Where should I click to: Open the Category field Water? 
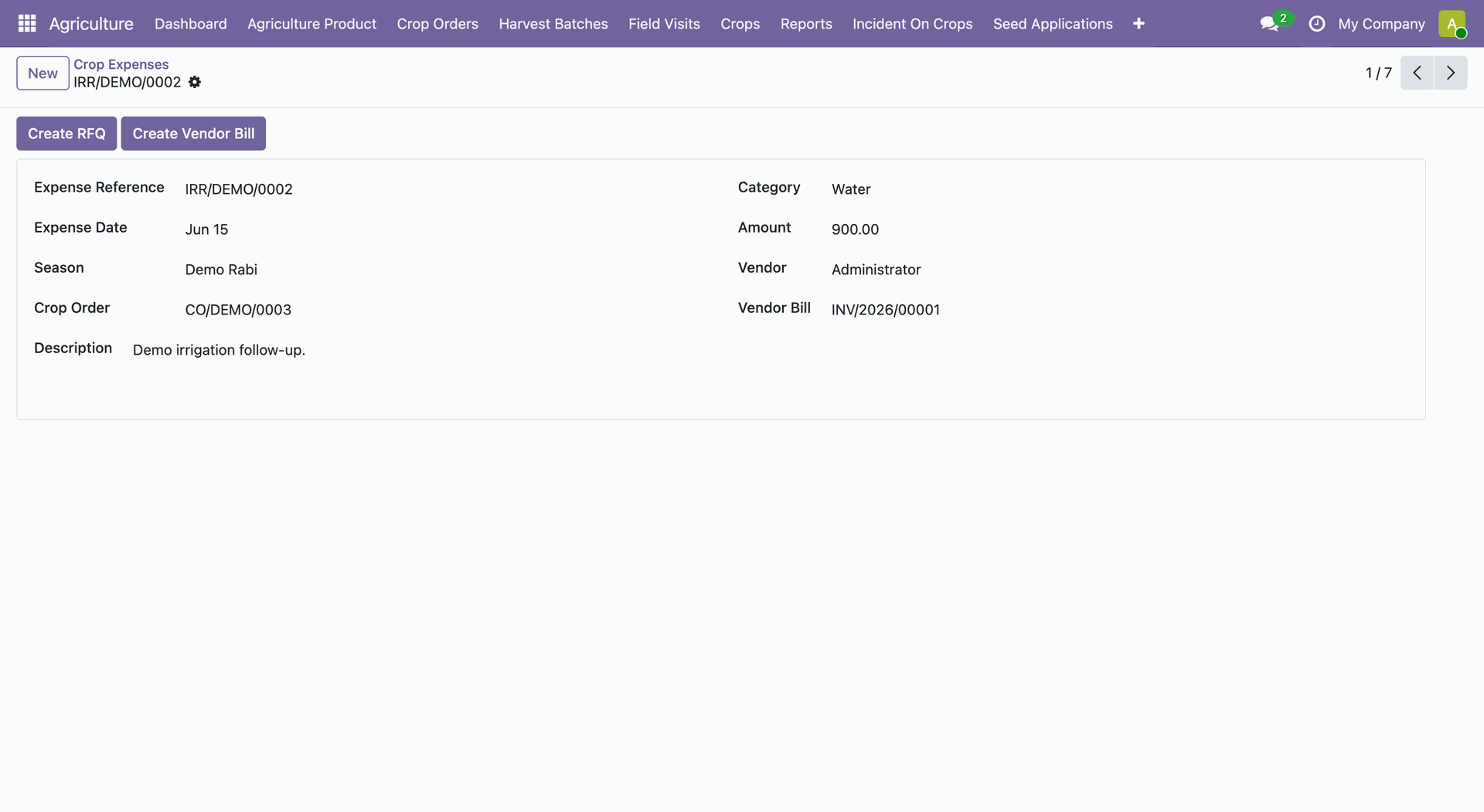click(851, 189)
